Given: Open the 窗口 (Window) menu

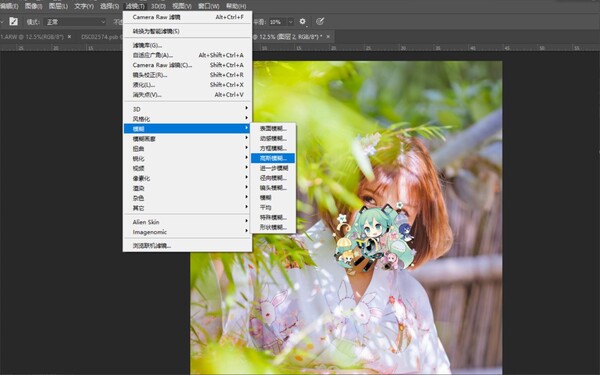Looking at the screenshot, I should click(x=209, y=6).
